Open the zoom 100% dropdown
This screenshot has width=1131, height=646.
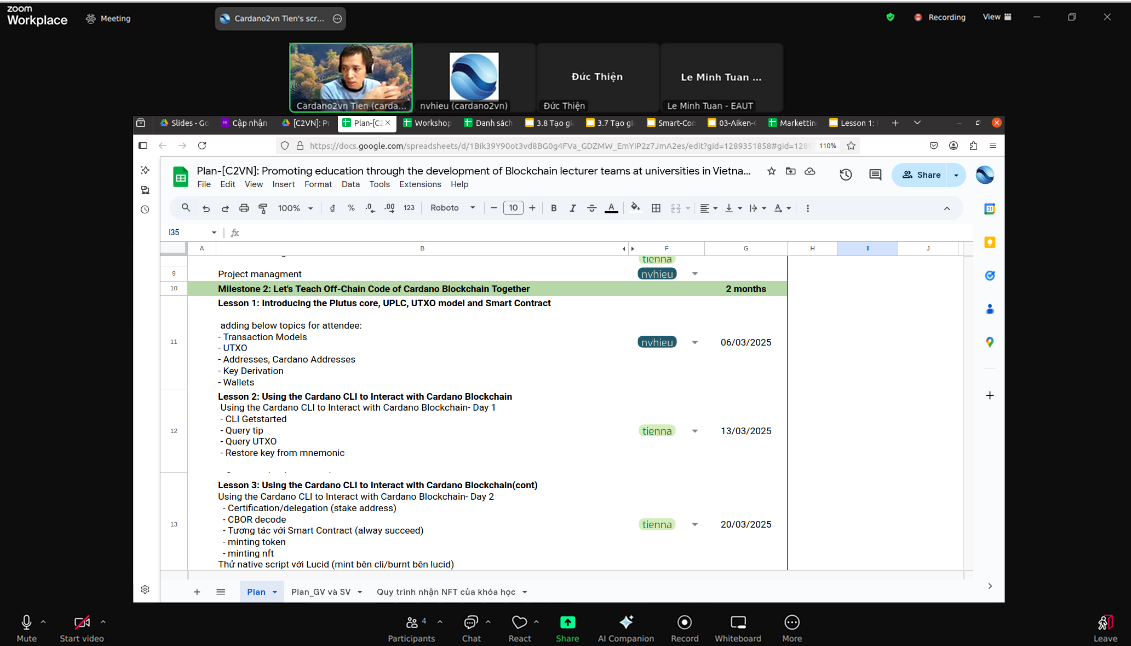tap(295, 208)
